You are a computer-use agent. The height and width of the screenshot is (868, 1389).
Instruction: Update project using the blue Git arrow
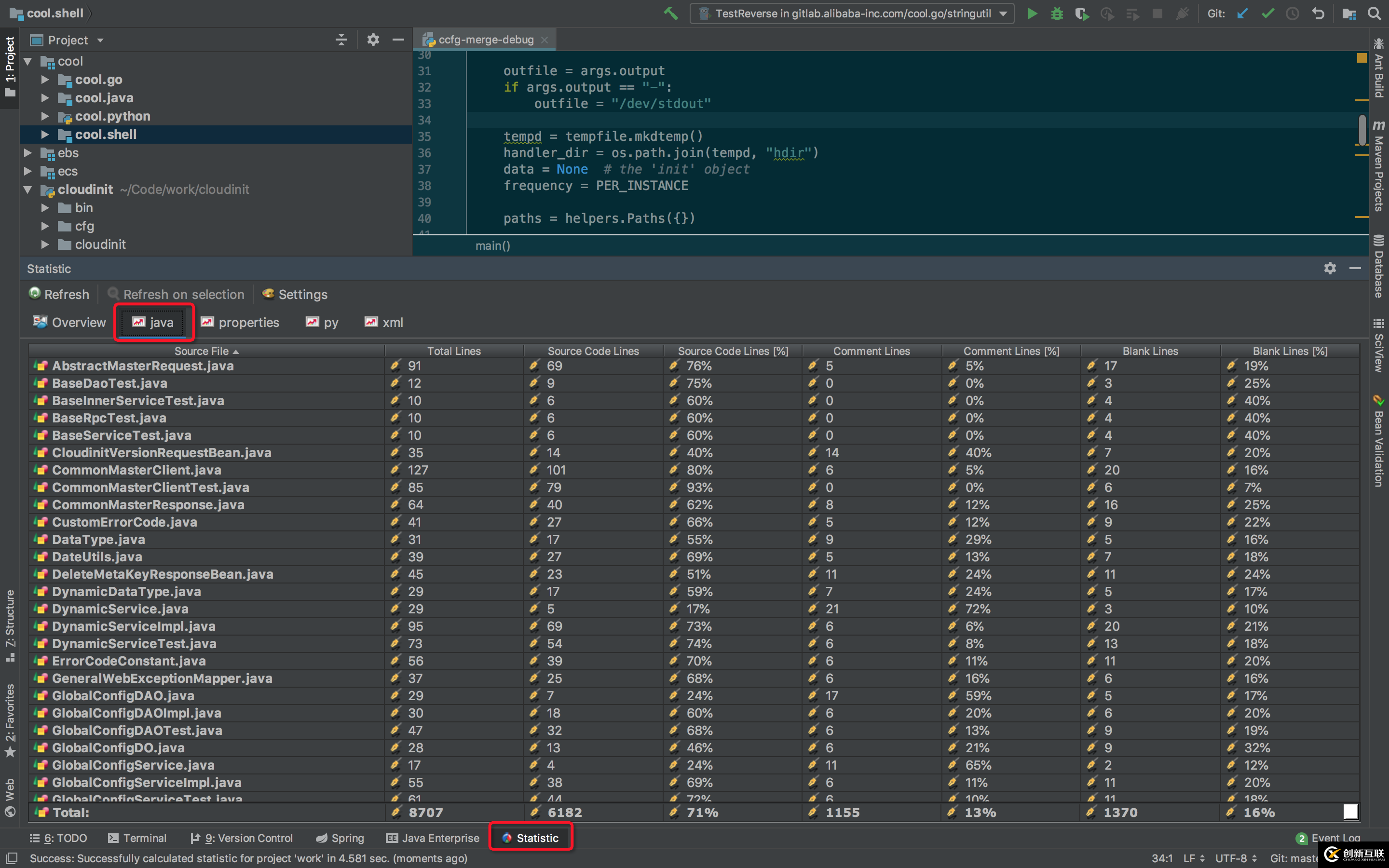[1242, 13]
